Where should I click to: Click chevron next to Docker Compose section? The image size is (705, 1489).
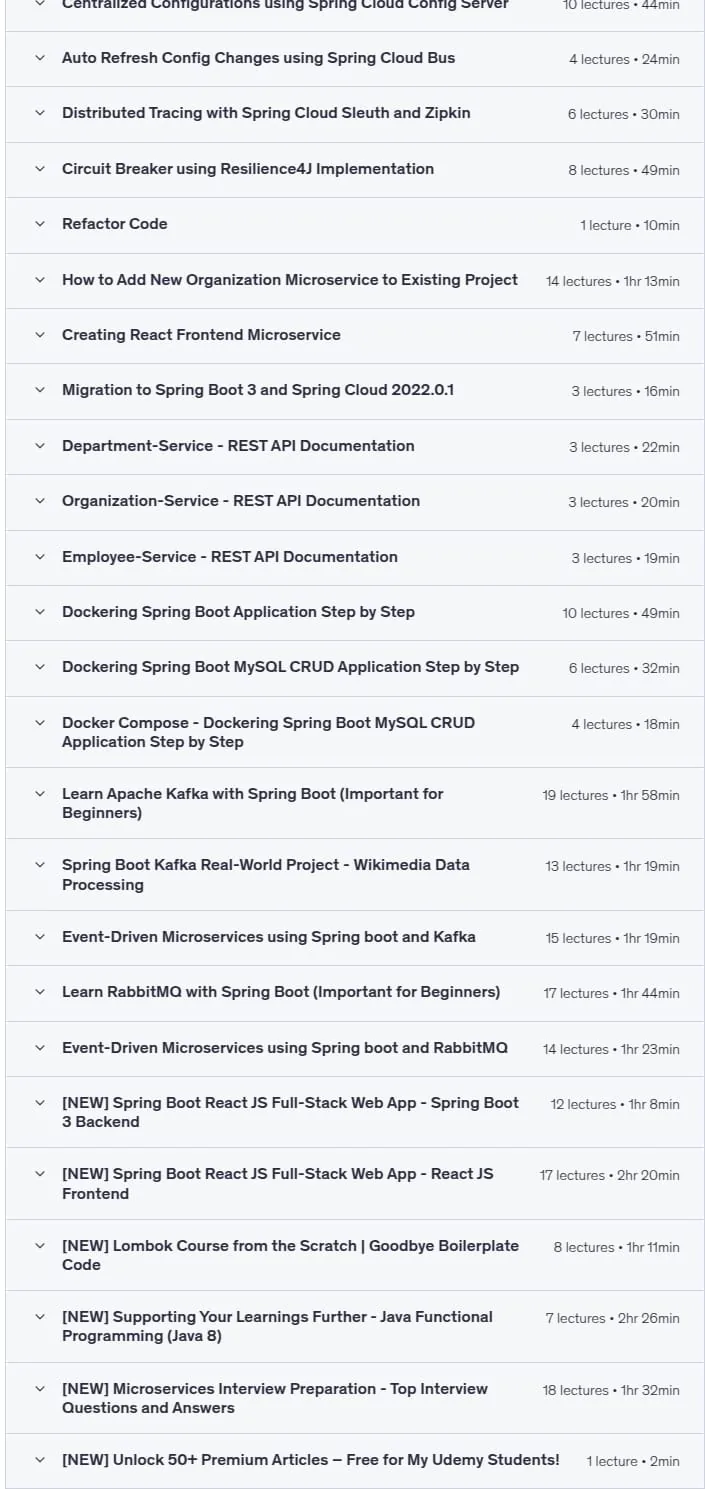40,723
